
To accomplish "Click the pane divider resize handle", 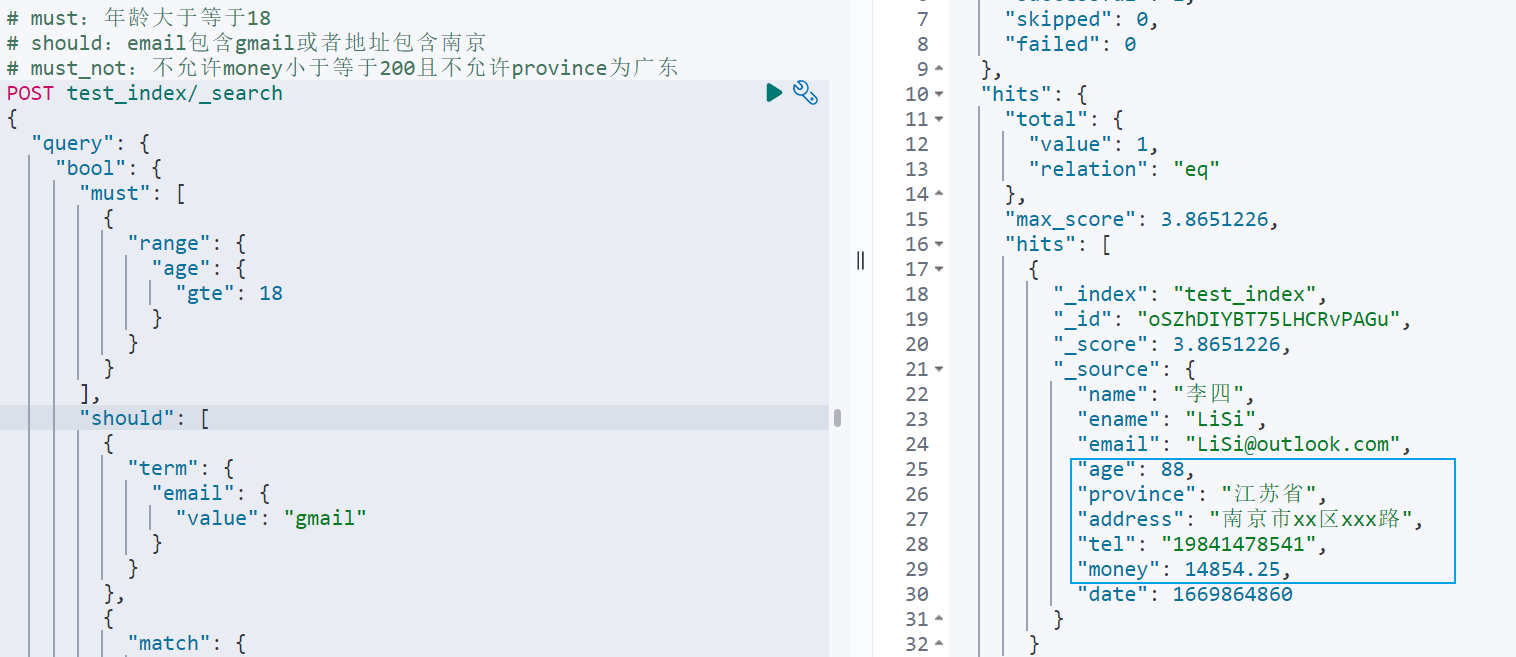I will 860,261.
